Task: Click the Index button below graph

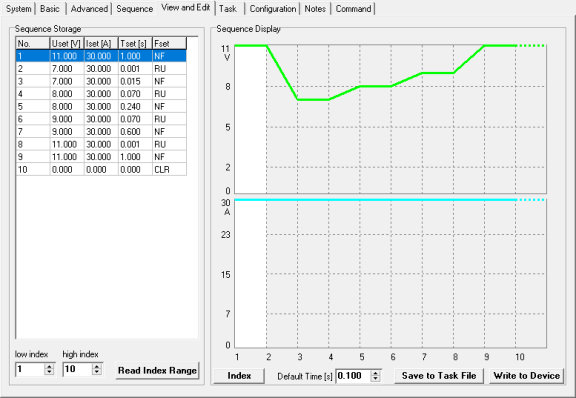Action: tap(239, 376)
